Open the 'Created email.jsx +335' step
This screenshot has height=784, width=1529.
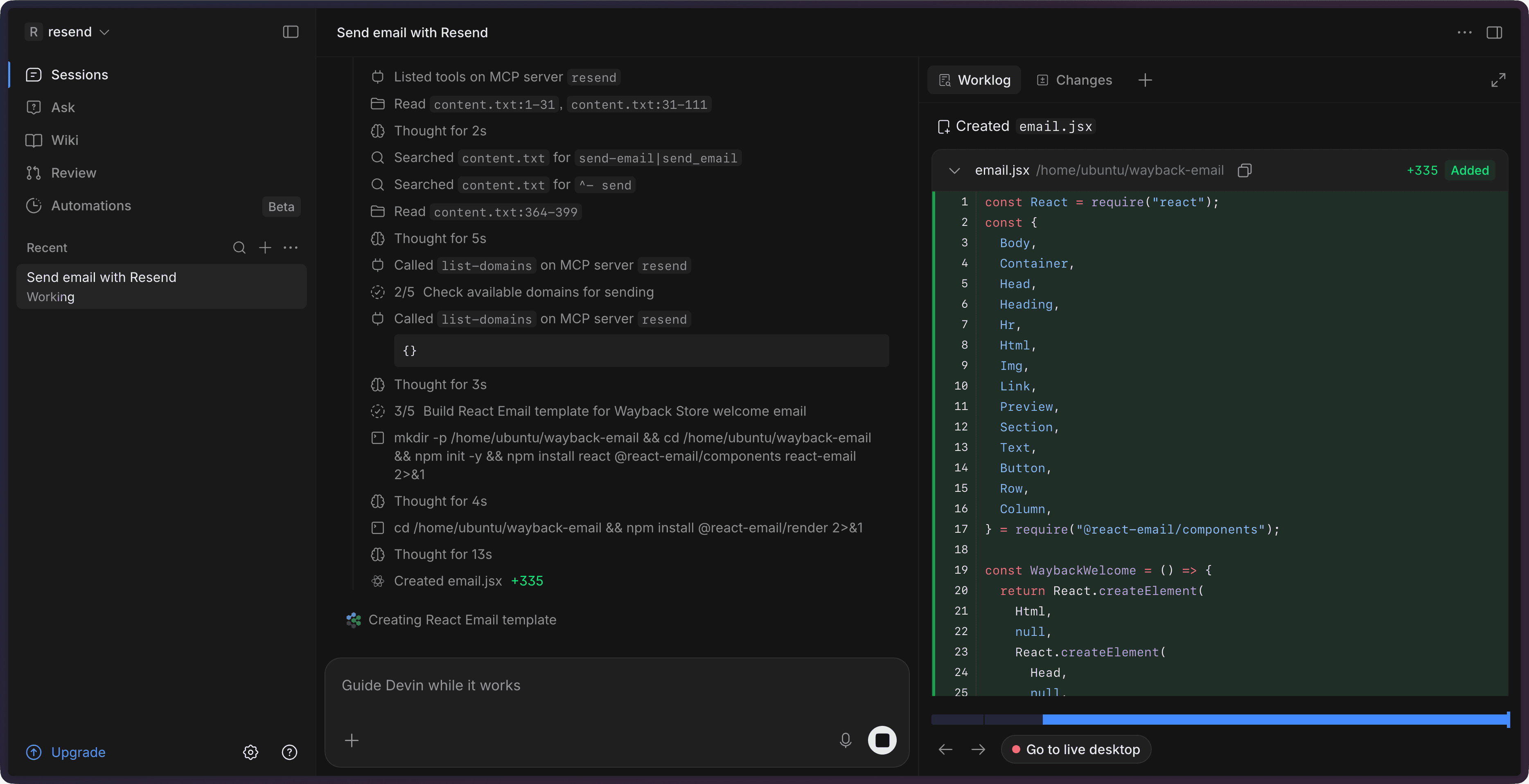pos(457,581)
